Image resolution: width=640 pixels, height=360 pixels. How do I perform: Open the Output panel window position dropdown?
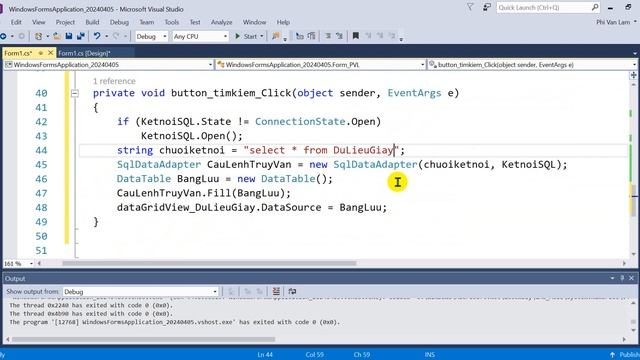(x=612, y=278)
